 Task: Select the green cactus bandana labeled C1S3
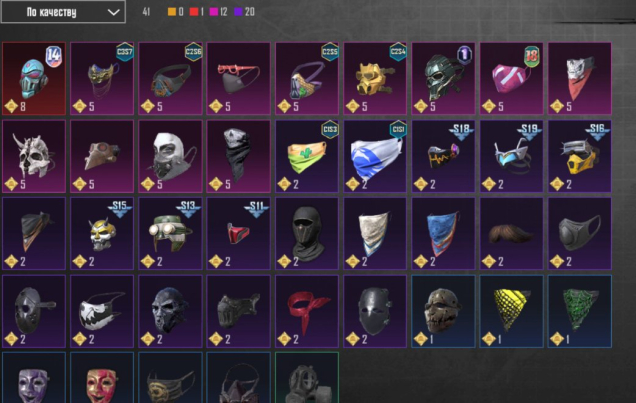coord(307,156)
